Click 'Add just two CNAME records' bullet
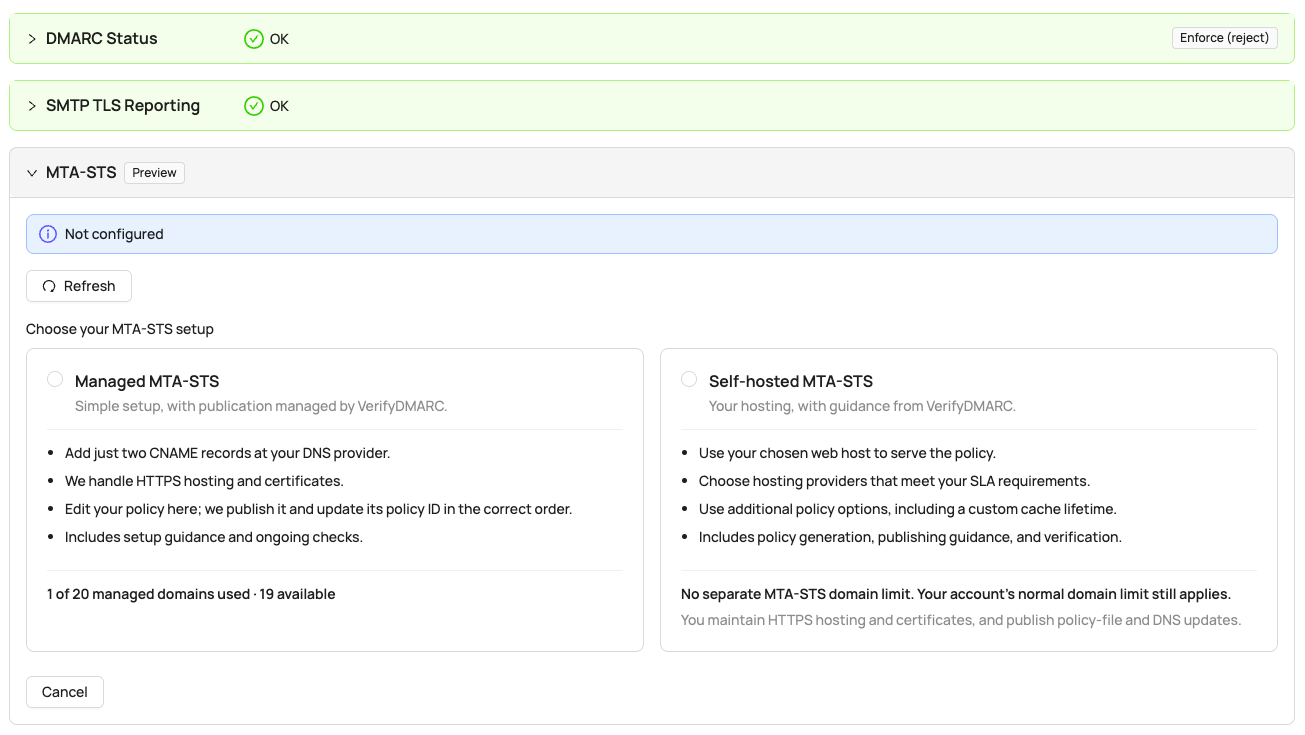 [228, 453]
